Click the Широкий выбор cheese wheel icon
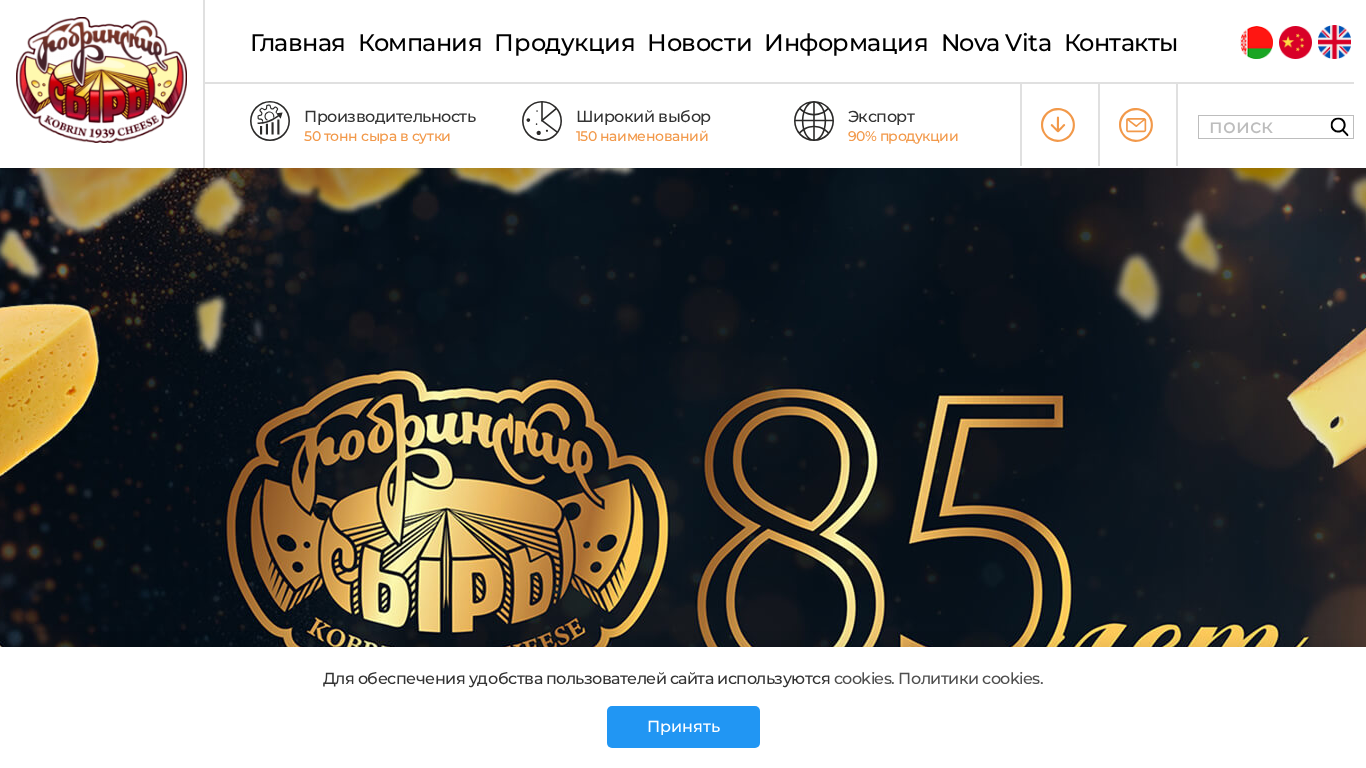 pyautogui.click(x=542, y=121)
